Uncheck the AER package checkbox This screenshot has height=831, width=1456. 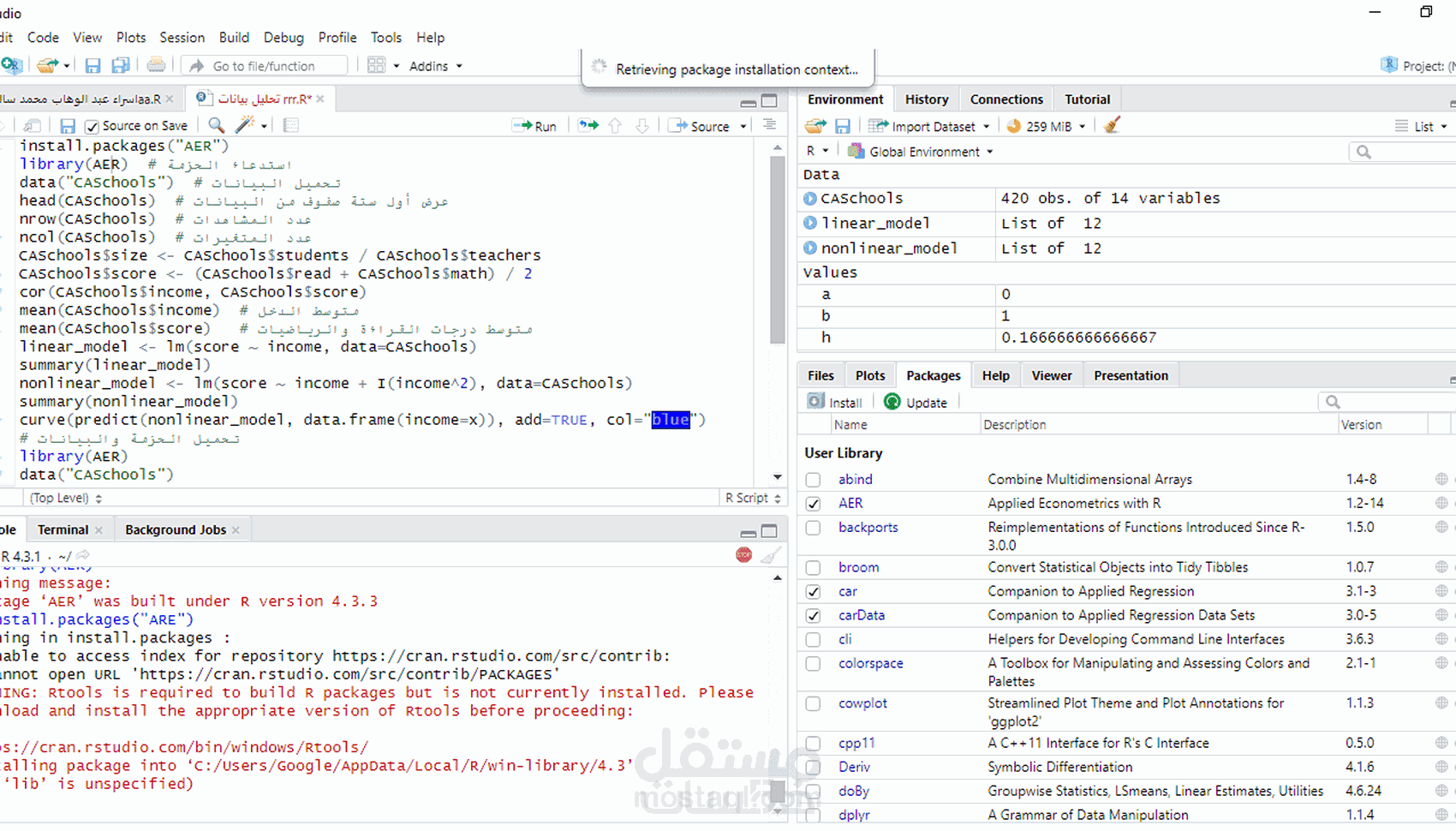pyautogui.click(x=813, y=504)
